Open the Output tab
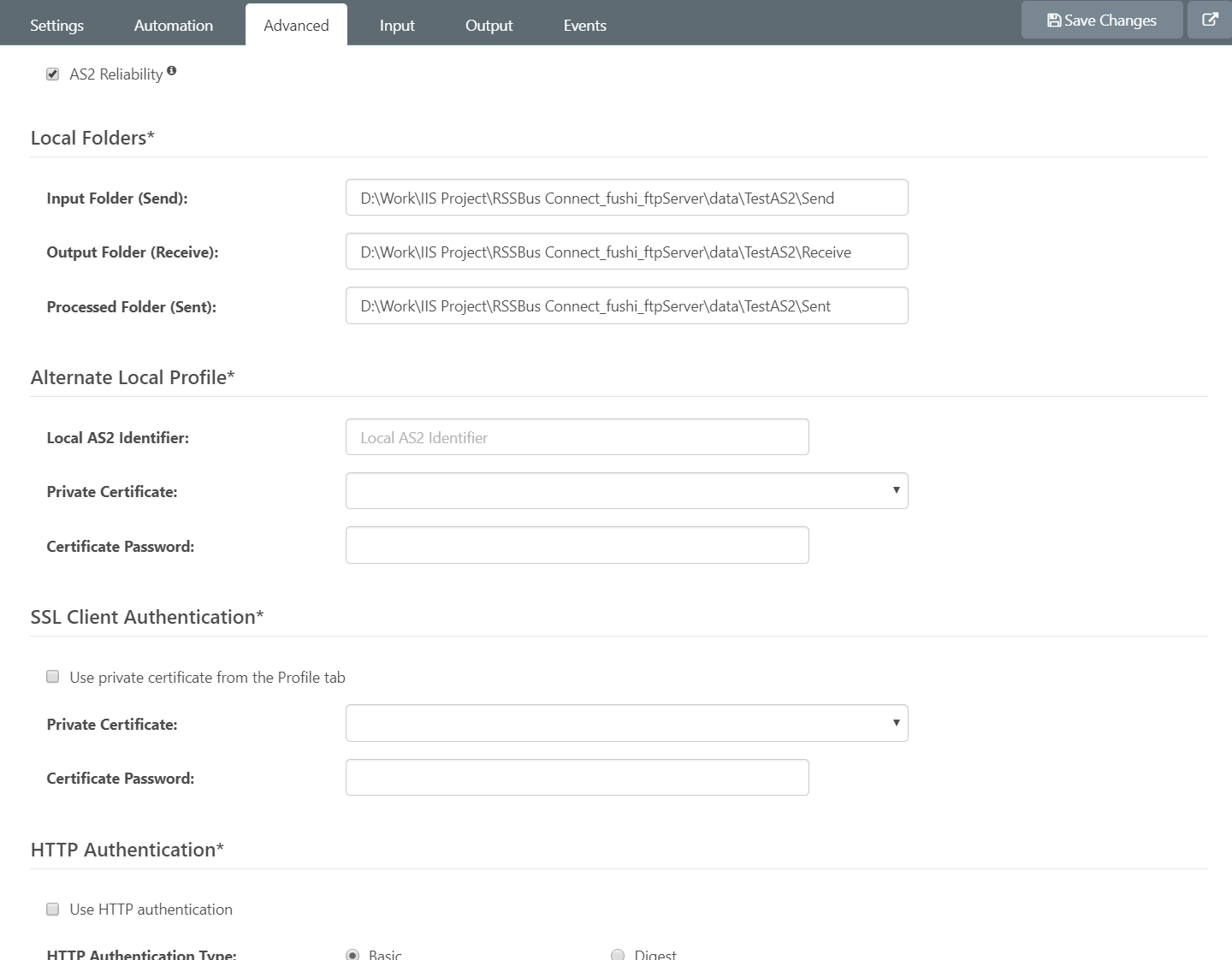The image size is (1232, 960). point(489,26)
